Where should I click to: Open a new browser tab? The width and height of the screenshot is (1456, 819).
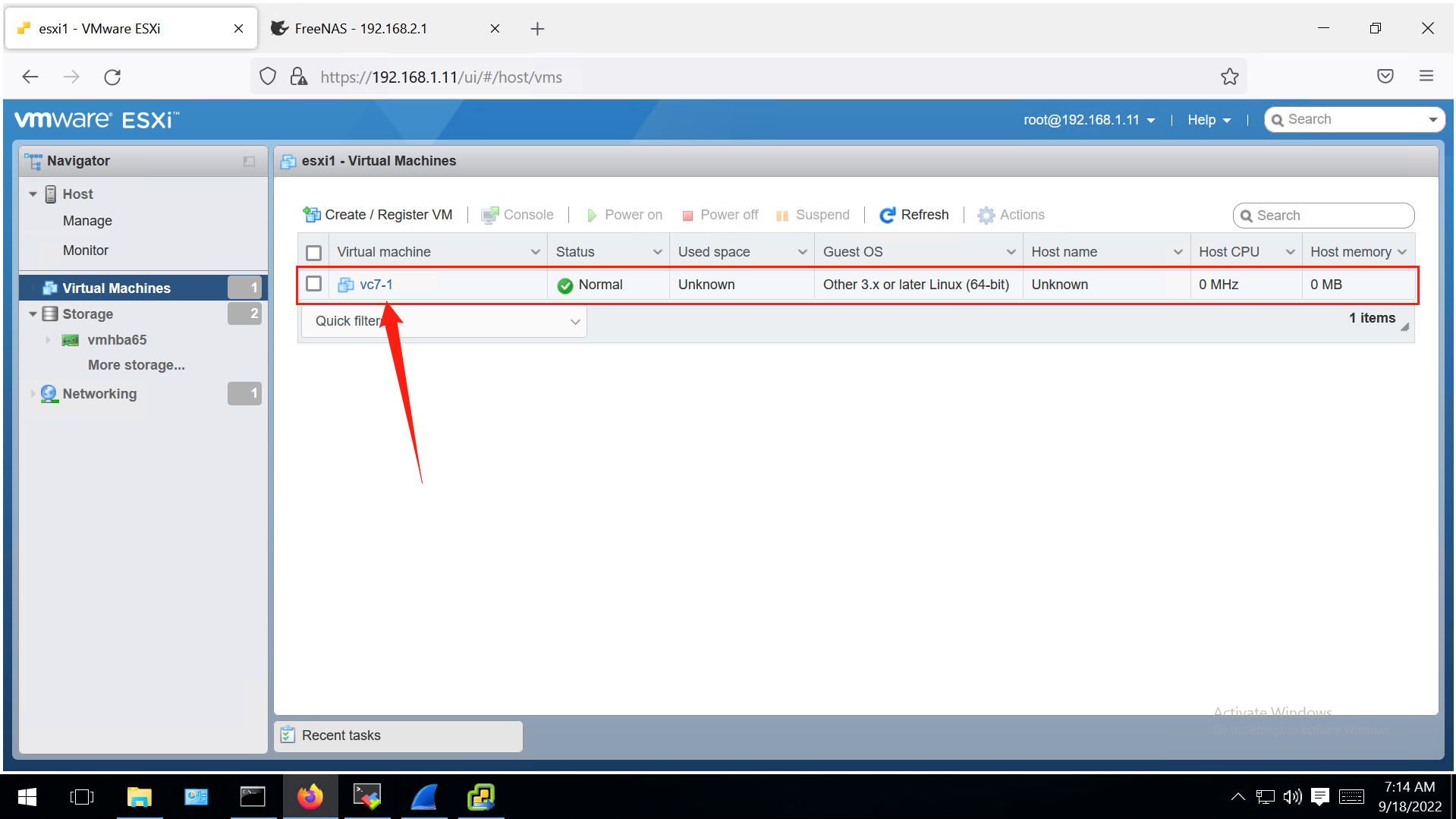[537, 29]
